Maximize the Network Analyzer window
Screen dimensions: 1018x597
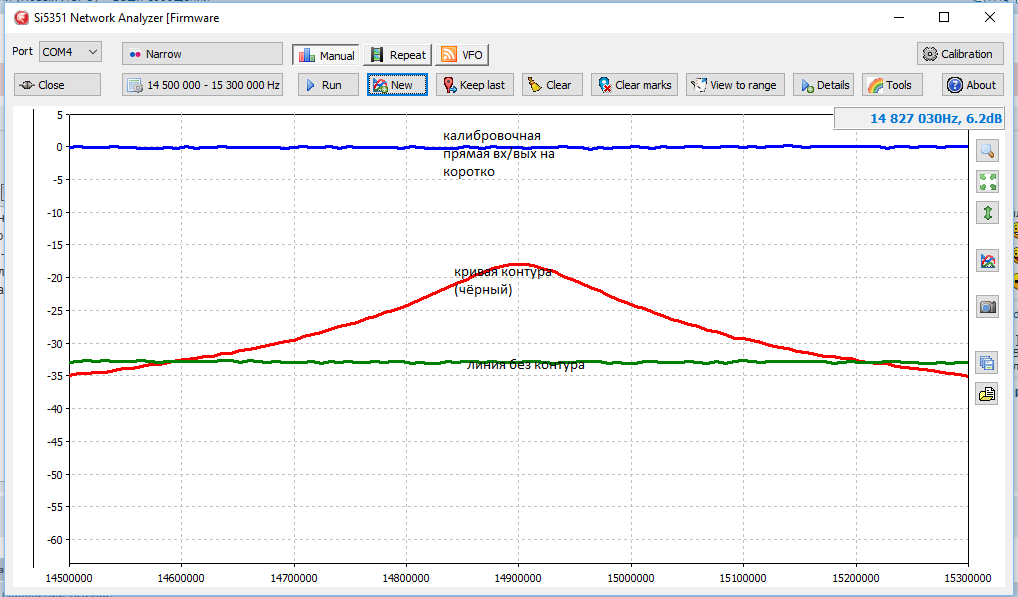tap(944, 18)
